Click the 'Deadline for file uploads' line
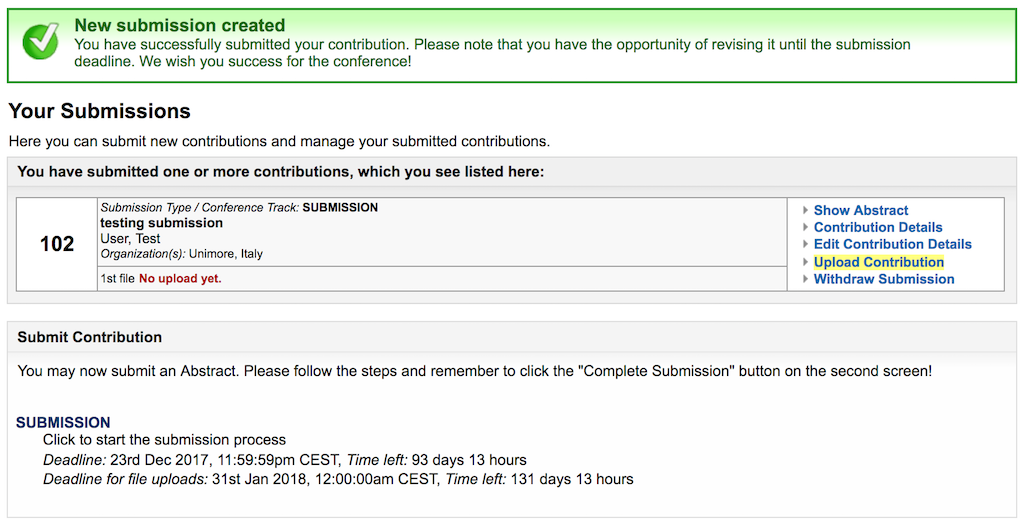The image size is (1024, 527). pos(338,479)
